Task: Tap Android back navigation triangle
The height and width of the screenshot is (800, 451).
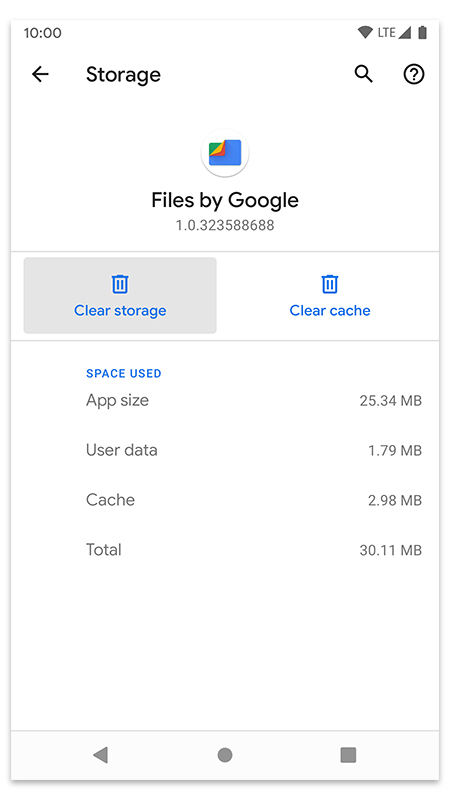Action: [x=101, y=755]
